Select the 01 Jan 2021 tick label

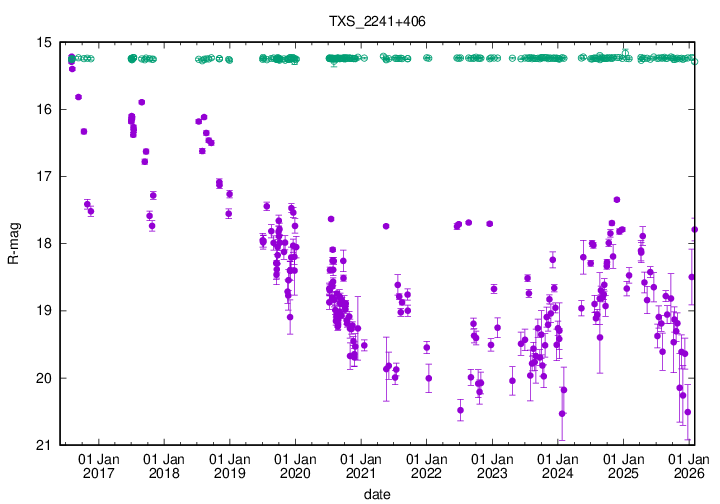[x=361, y=466]
